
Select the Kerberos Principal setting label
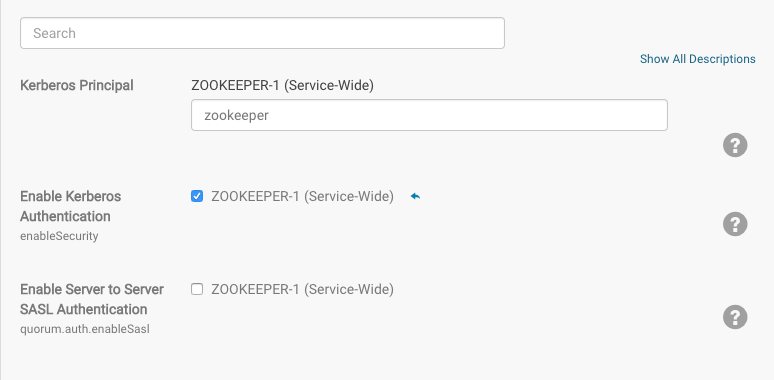(x=77, y=85)
